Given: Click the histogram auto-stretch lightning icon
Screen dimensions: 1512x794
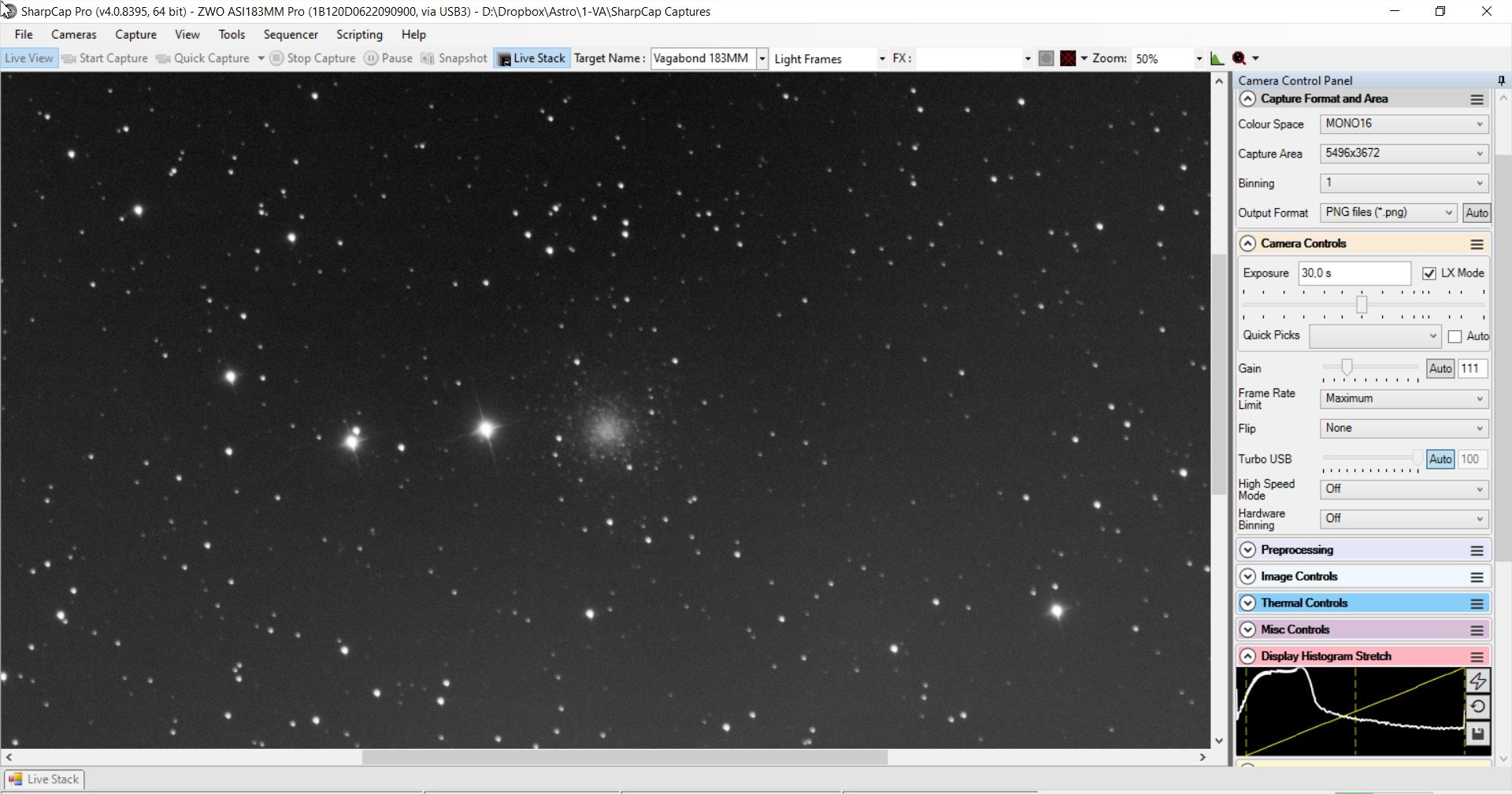Looking at the screenshot, I should tap(1477, 681).
